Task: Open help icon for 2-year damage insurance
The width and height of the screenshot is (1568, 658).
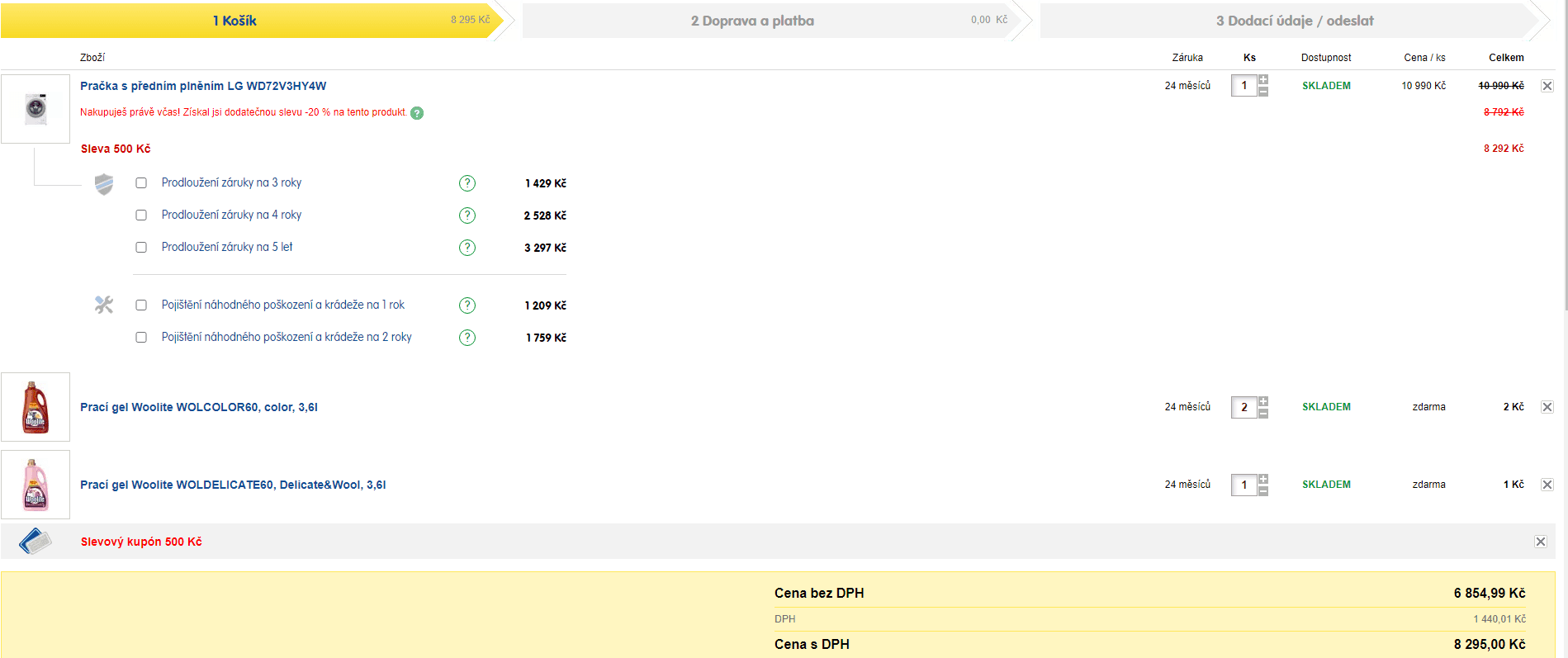Action: (x=467, y=338)
